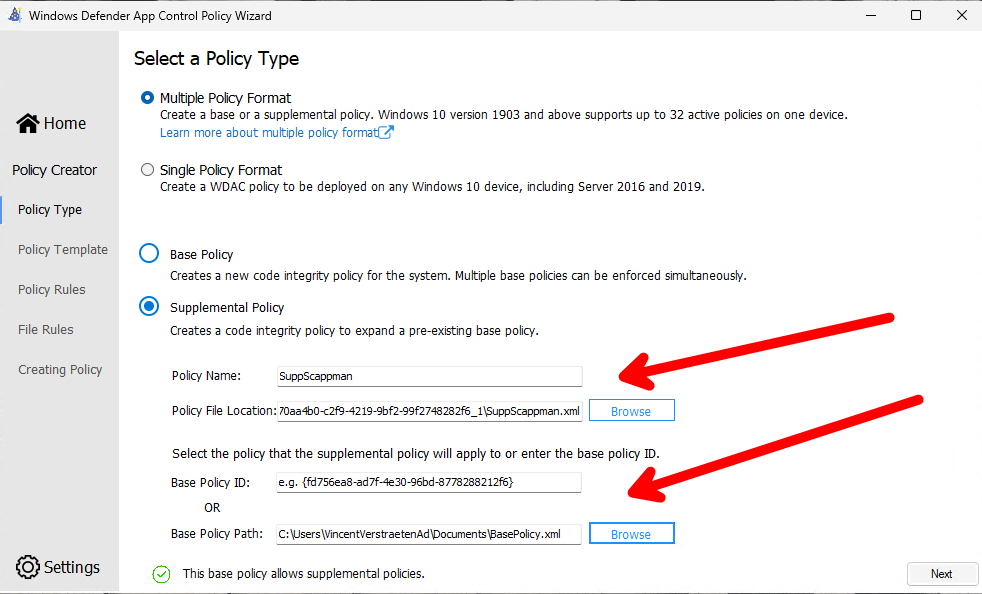The width and height of the screenshot is (982, 594).
Task: Click the external link icon beside Learn more
Action: click(386, 132)
